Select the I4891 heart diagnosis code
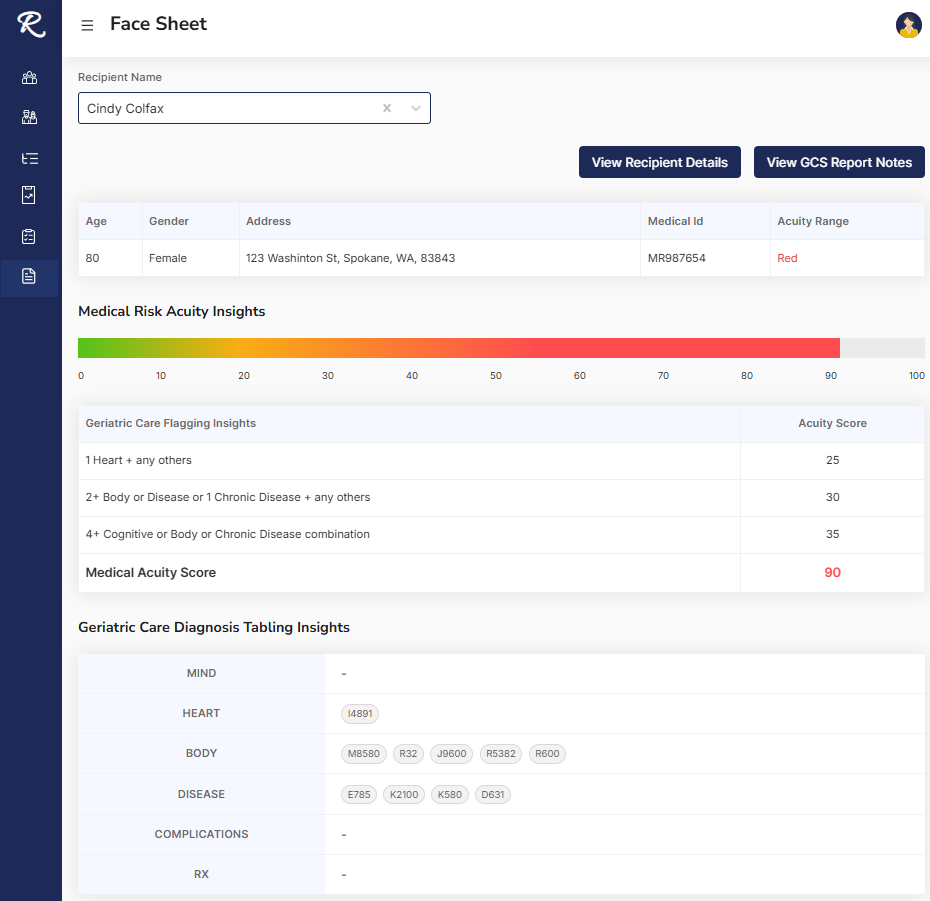930x901 pixels. [360, 714]
